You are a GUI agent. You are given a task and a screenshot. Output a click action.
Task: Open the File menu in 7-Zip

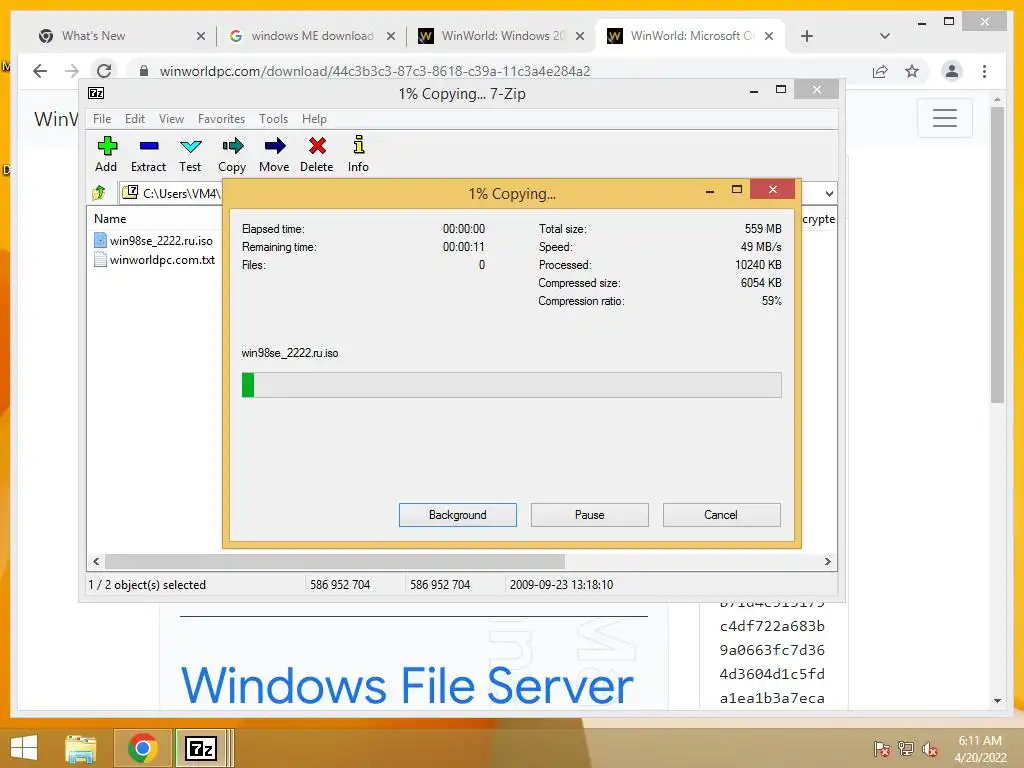[102, 119]
